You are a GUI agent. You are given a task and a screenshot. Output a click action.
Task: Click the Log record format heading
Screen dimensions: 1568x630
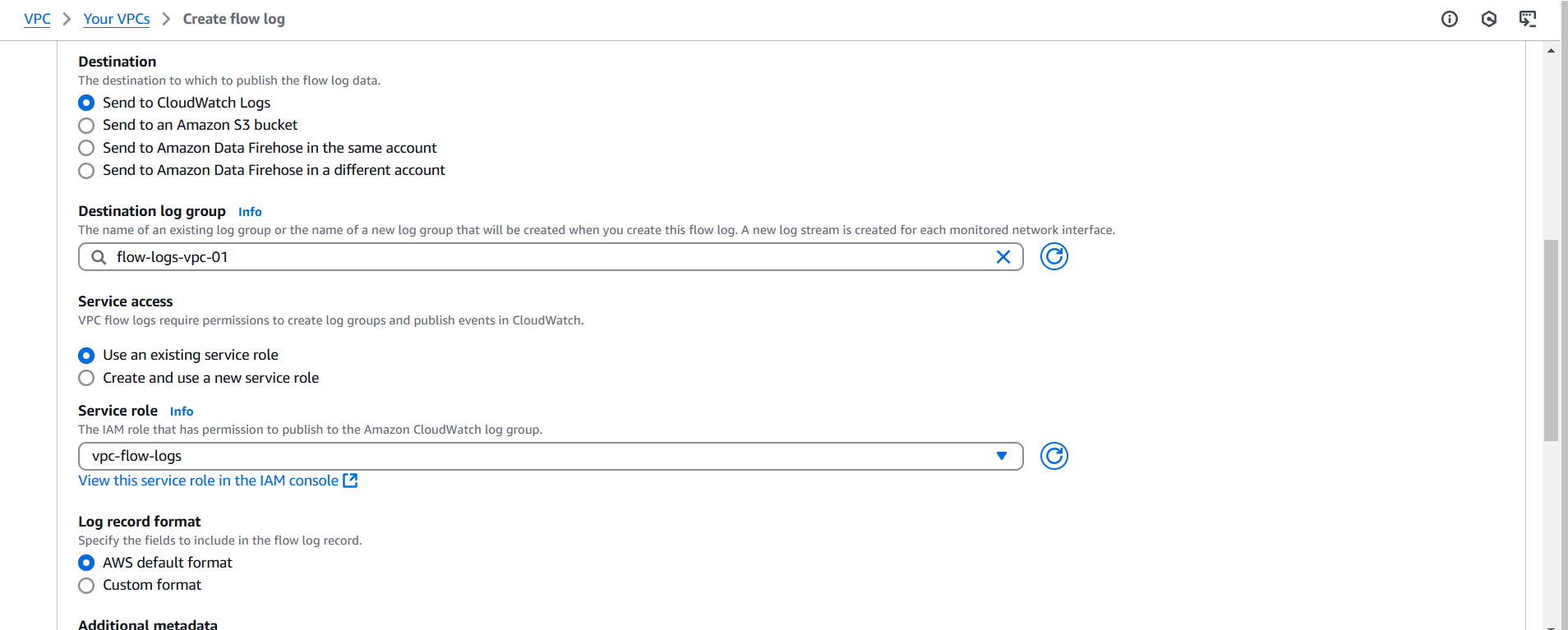coord(140,522)
